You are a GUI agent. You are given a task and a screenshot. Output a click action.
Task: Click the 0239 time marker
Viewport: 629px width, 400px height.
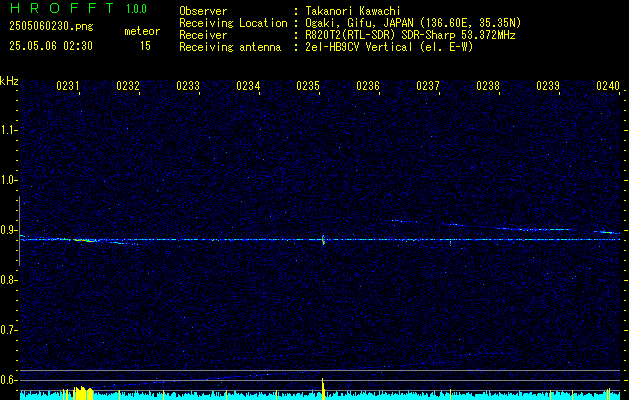coord(548,86)
